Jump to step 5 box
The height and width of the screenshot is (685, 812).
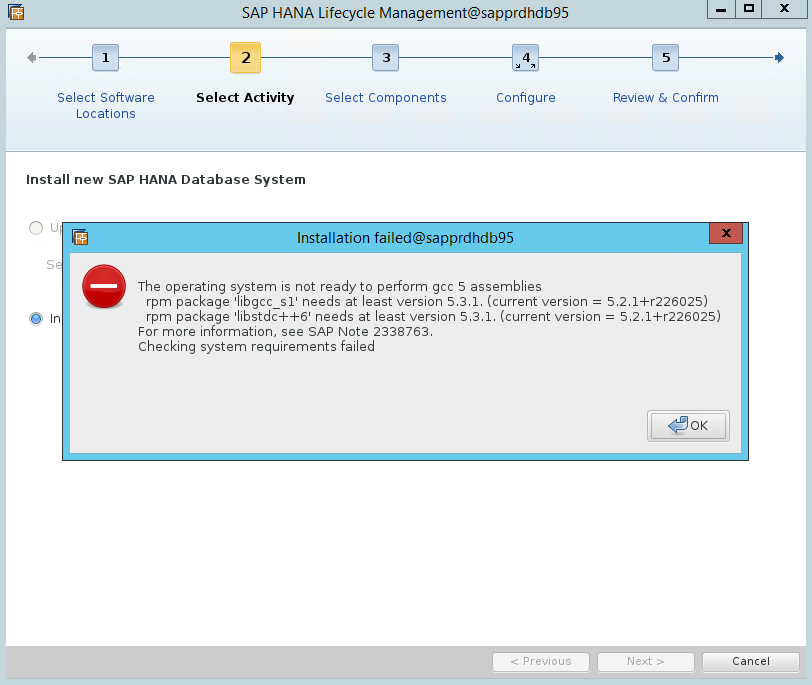tap(665, 57)
